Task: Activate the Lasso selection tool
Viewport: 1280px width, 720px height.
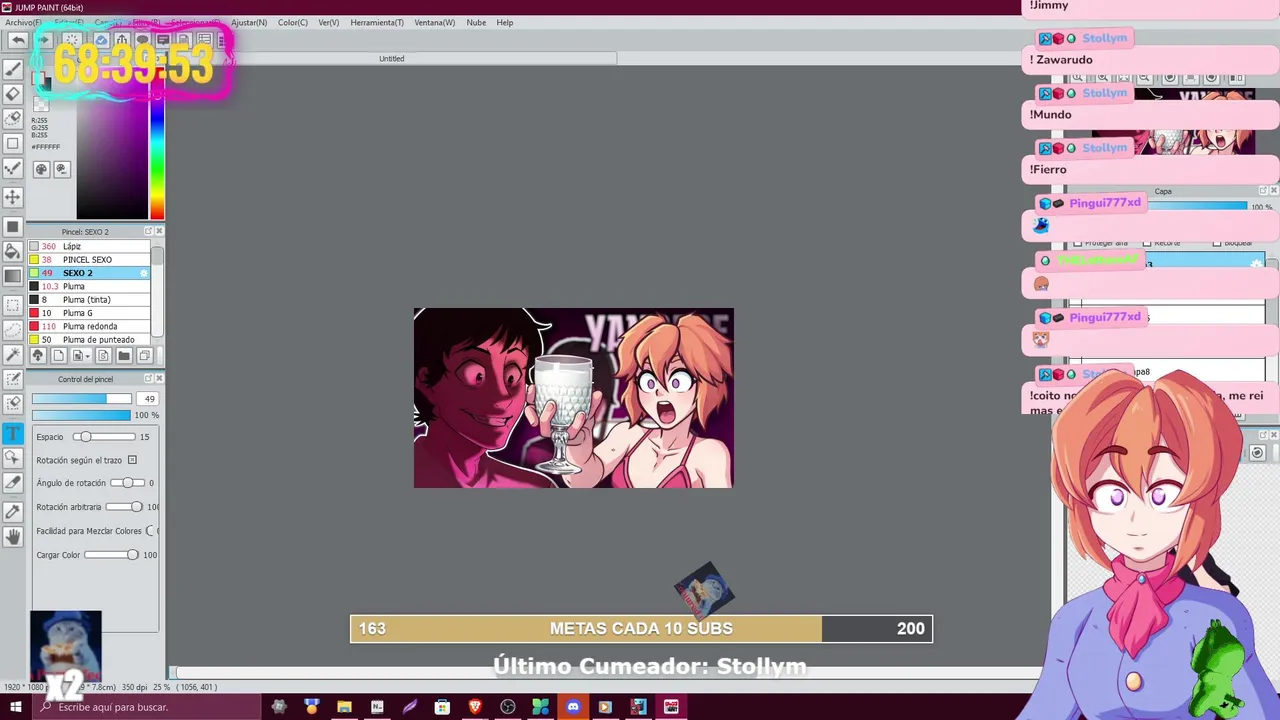Action: [x=13, y=329]
